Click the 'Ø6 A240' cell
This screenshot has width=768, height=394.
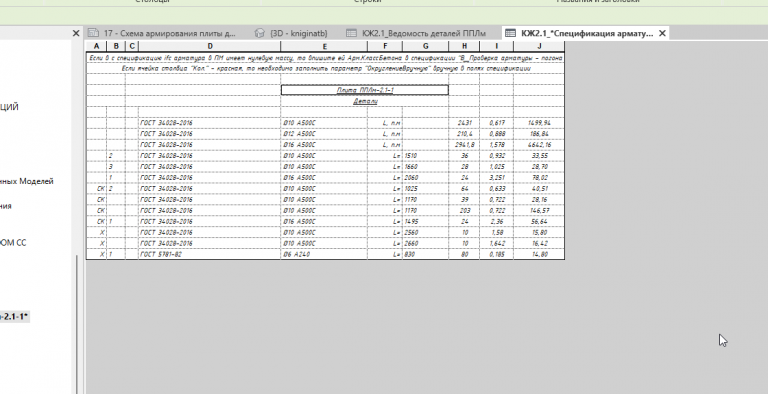tap(324, 254)
